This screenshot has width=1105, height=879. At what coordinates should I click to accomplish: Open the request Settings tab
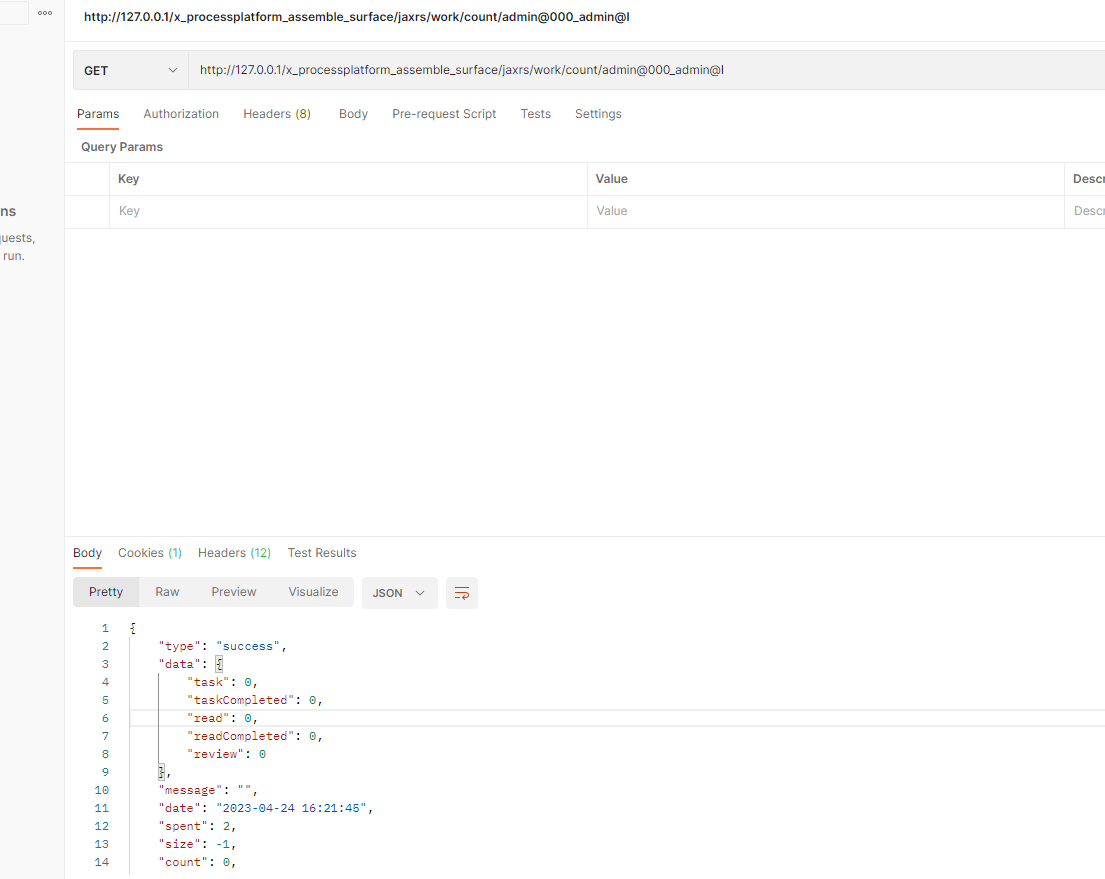click(x=598, y=114)
